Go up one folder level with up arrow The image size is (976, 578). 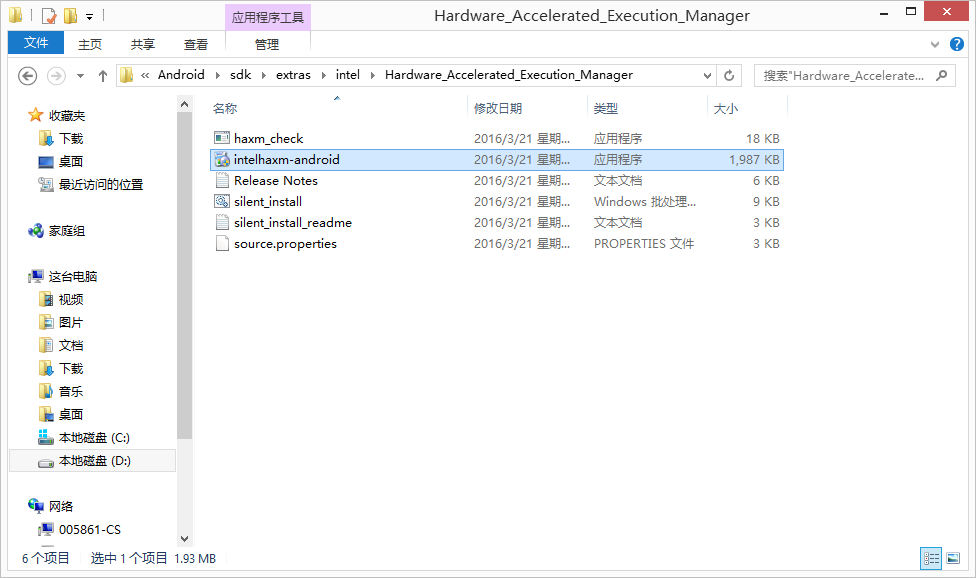point(103,75)
